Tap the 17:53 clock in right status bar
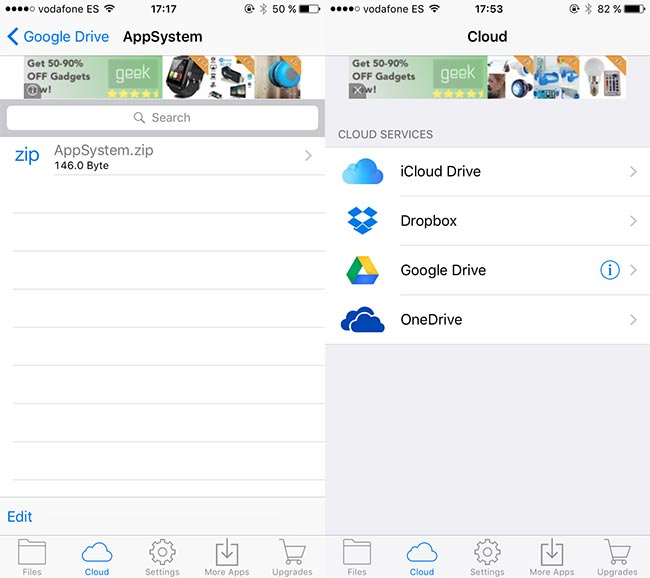The width and height of the screenshot is (650, 578). pyautogui.click(x=489, y=9)
